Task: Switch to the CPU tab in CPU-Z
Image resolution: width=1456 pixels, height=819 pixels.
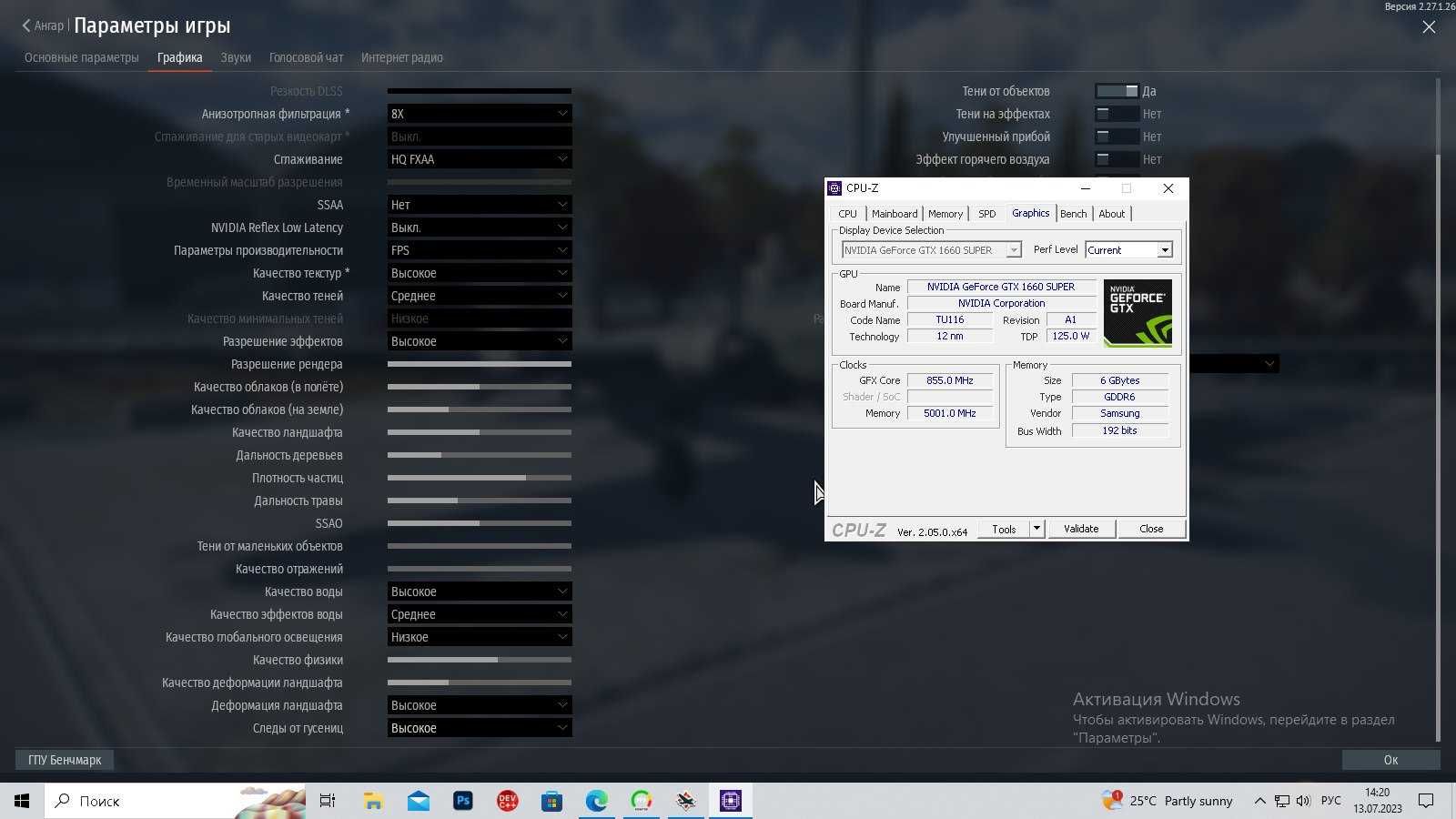Action: [x=847, y=214]
